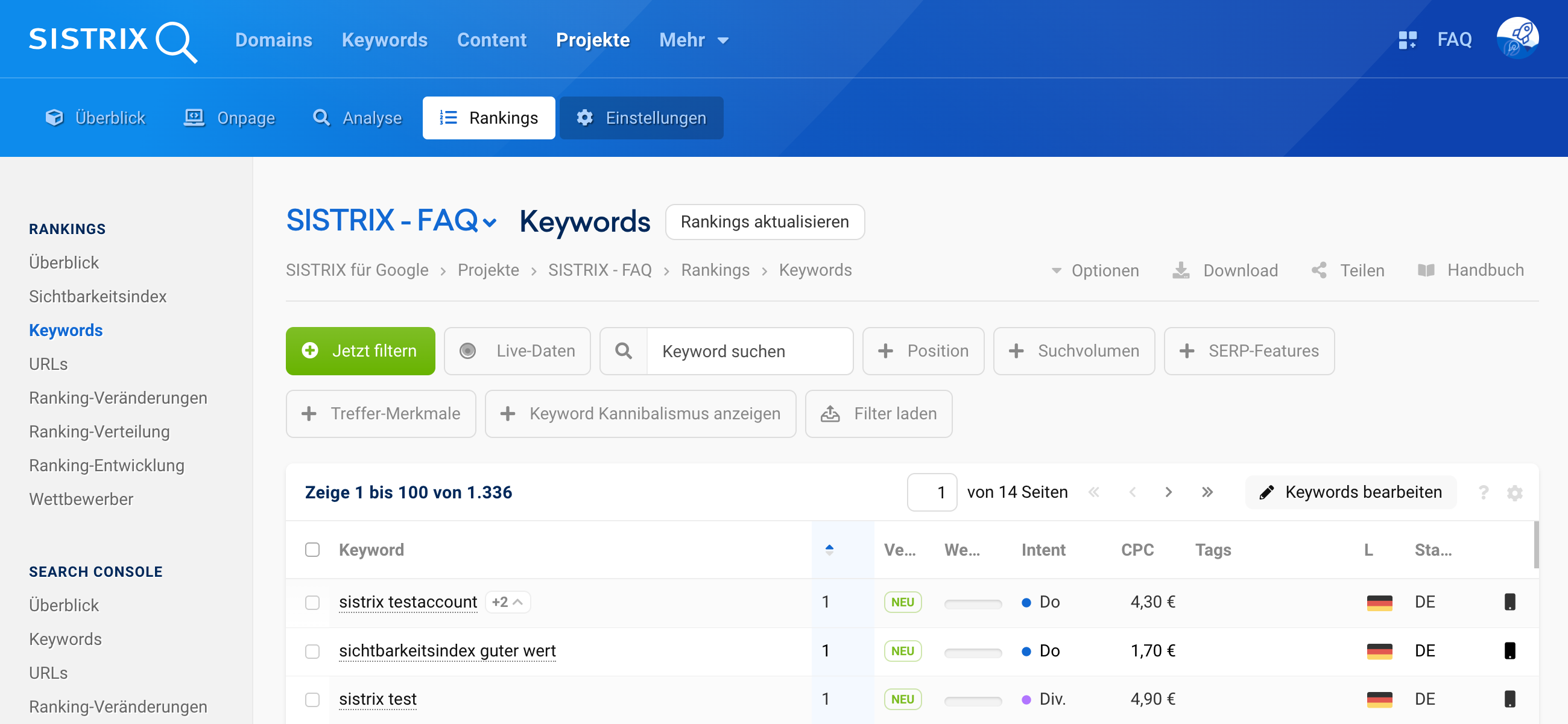Click the Teilen share icon
This screenshot has height=724, width=1568.
click(x=1319, y=270)
